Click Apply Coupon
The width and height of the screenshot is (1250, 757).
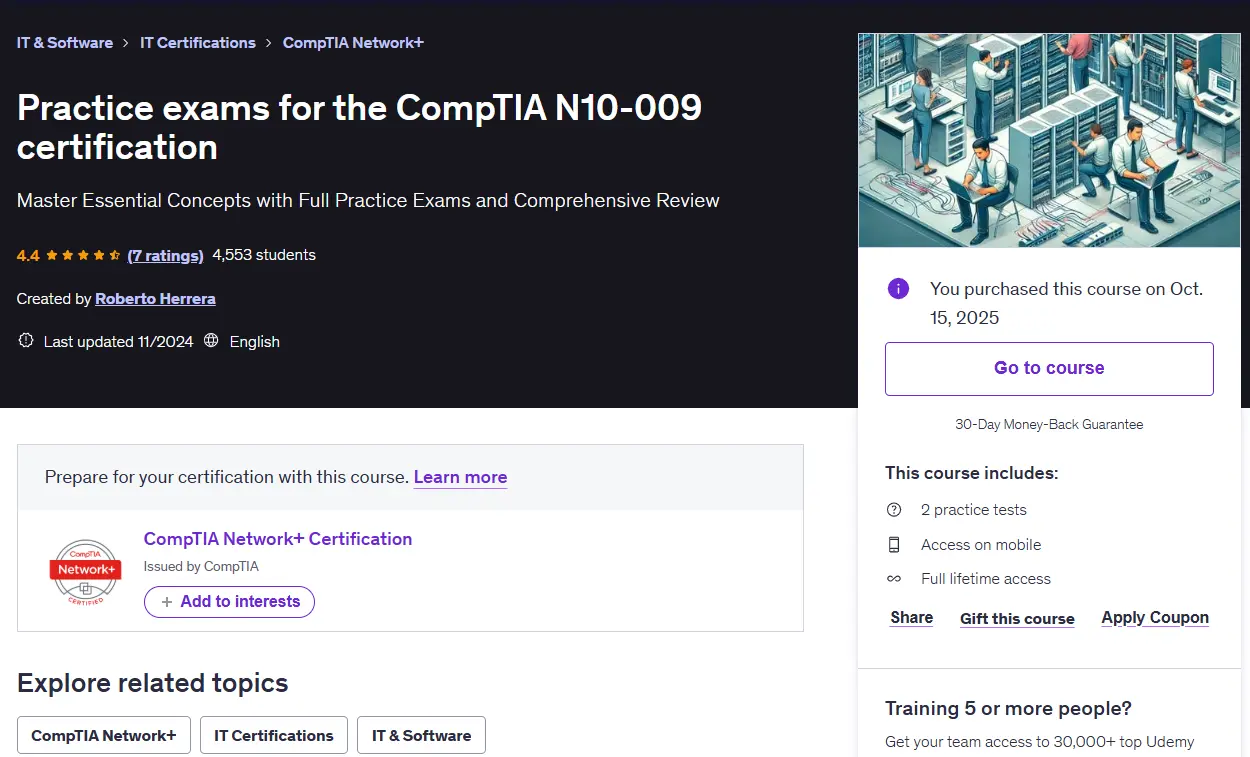tap(1155, 618)
